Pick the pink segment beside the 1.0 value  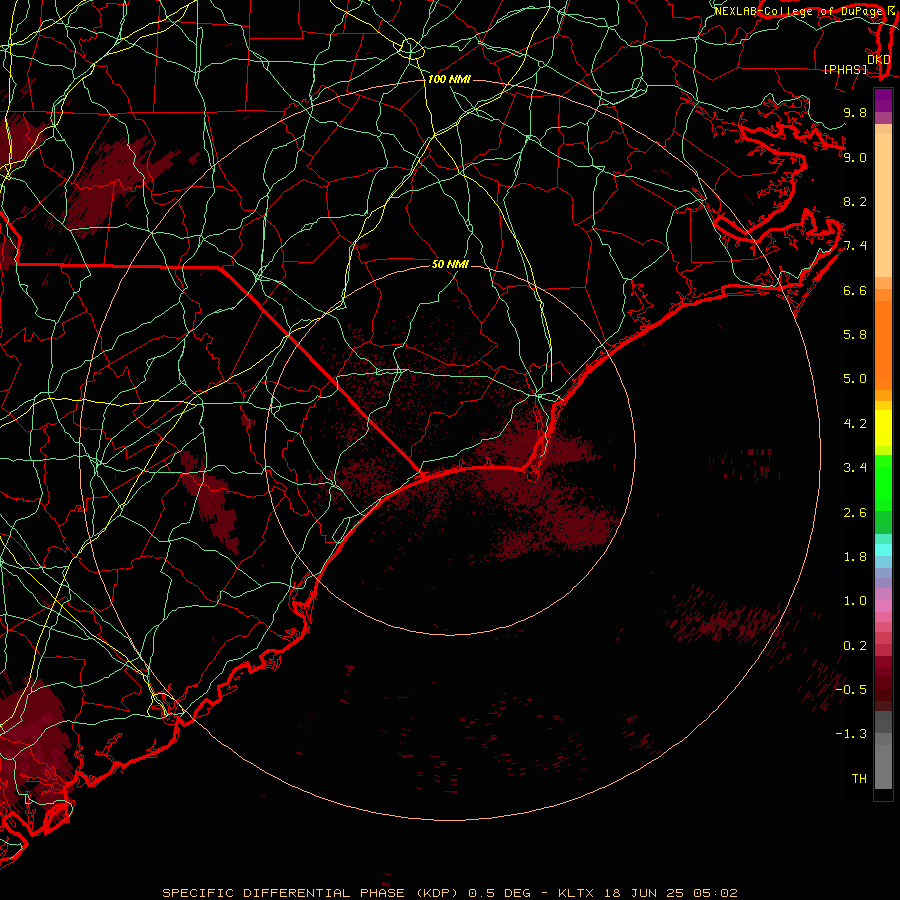click(x=883, y=606)
